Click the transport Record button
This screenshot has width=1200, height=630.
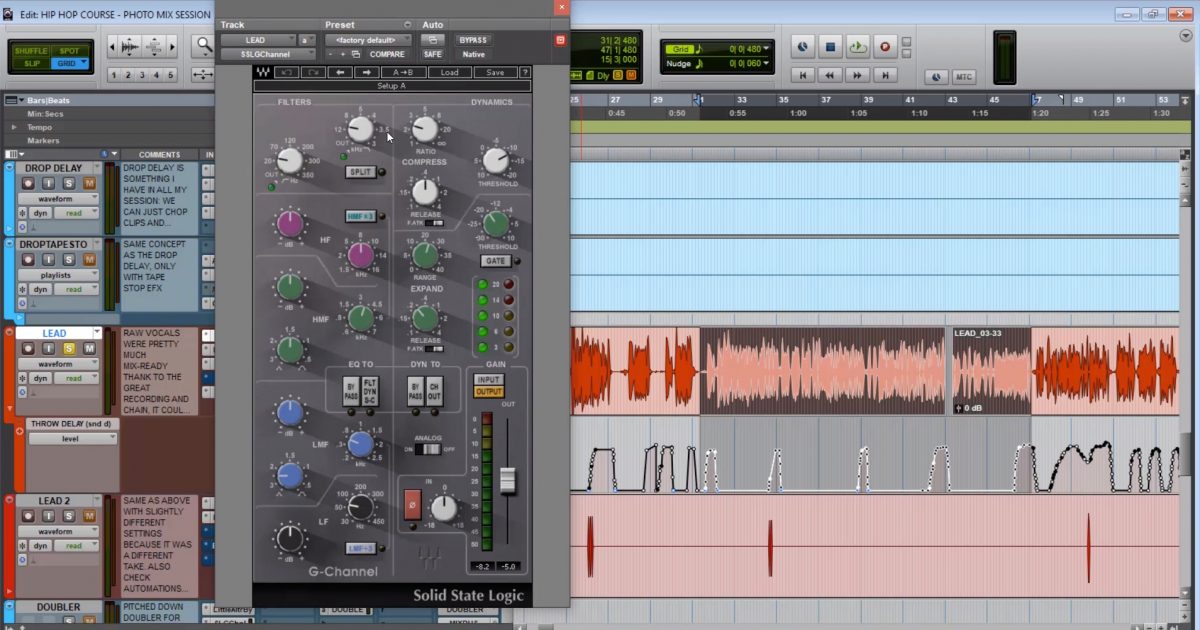click(883, 46)
